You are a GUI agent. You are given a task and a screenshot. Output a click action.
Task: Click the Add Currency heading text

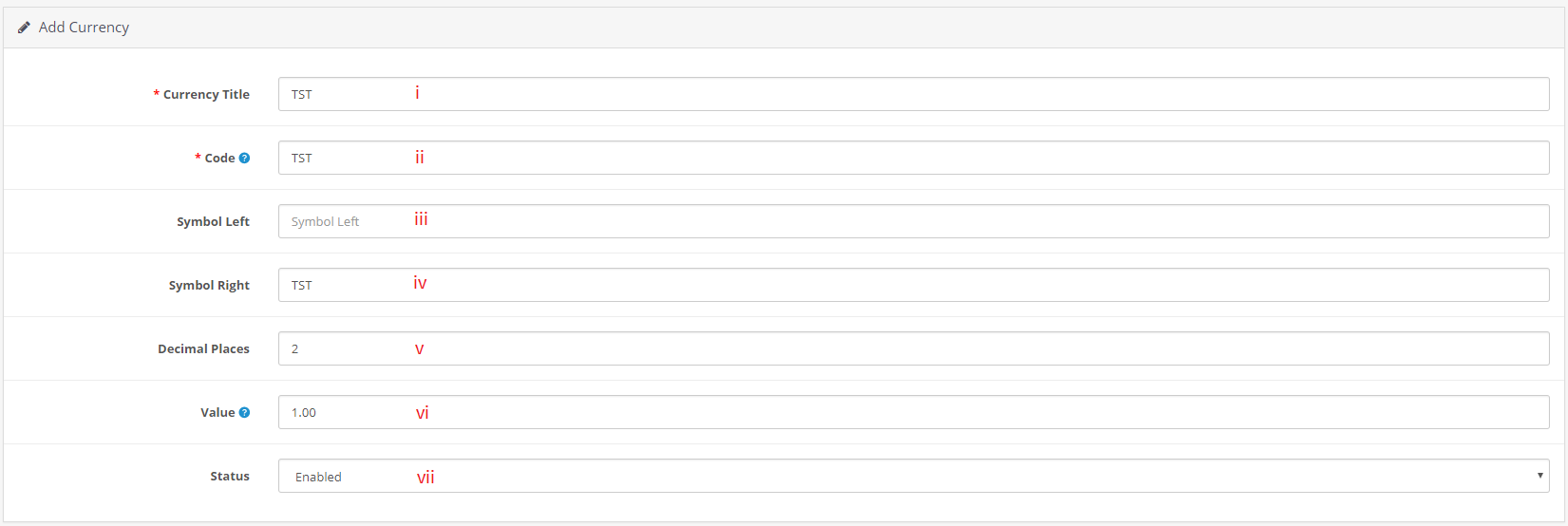(84, 28)
